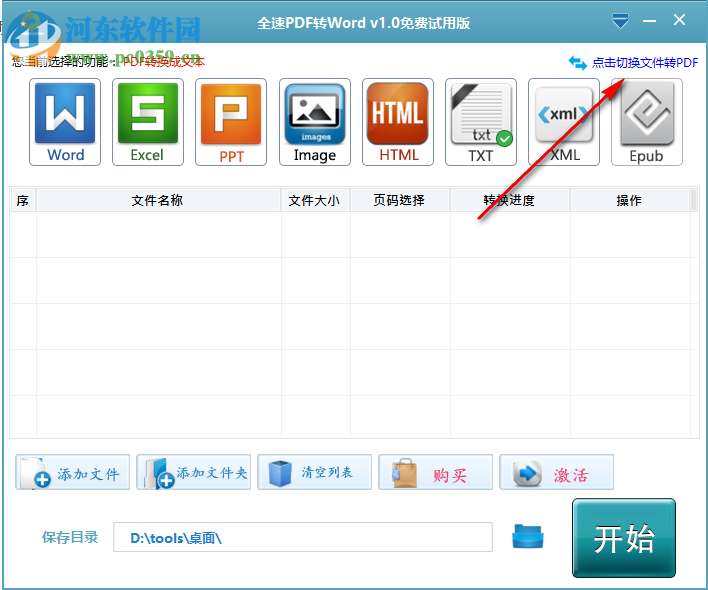Select the TXT format icon
This screenshot has height=590, width=708.
481,122
